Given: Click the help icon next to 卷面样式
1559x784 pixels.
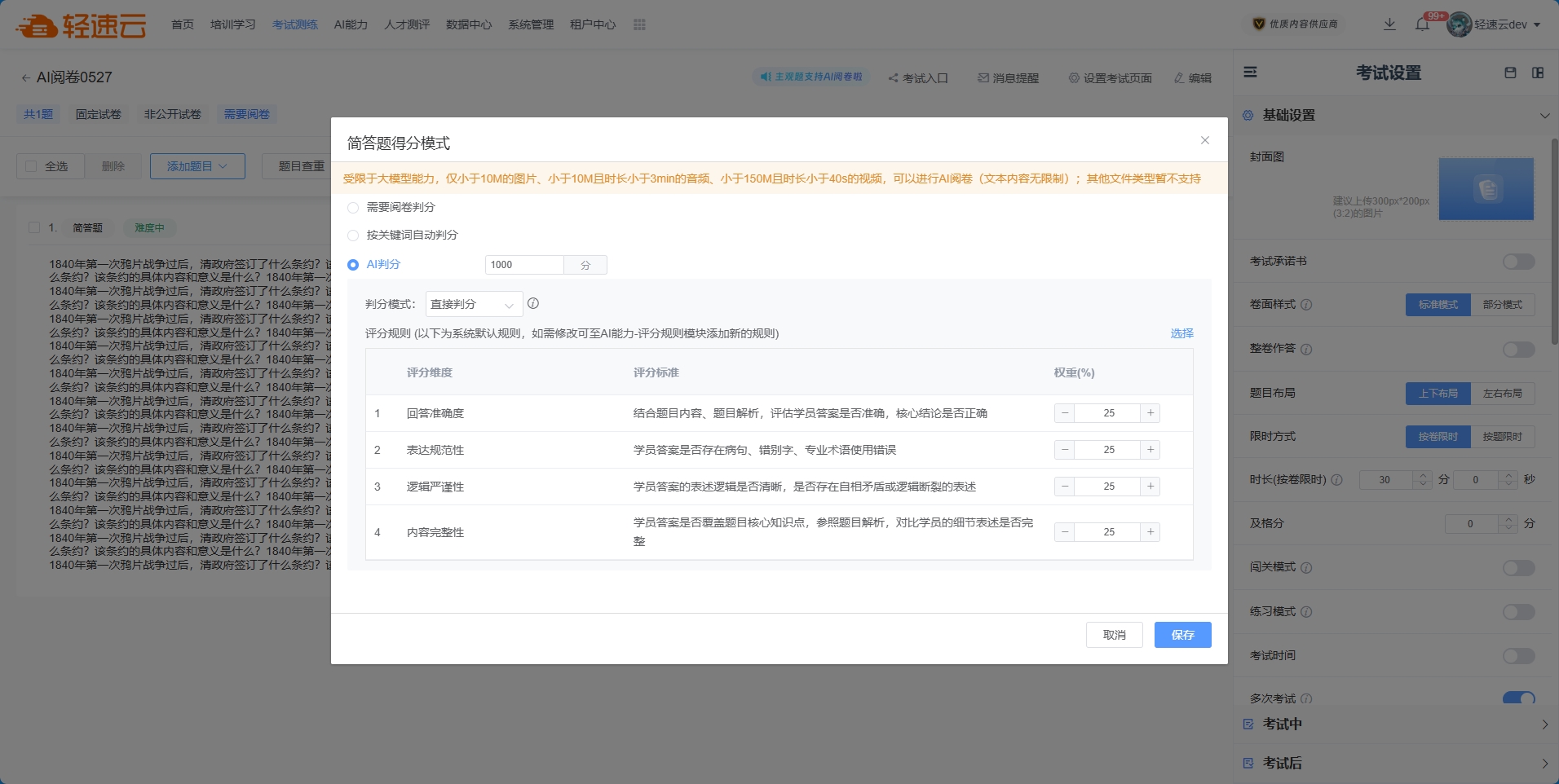Looking at the screenshot, I should click(1306, 305).
